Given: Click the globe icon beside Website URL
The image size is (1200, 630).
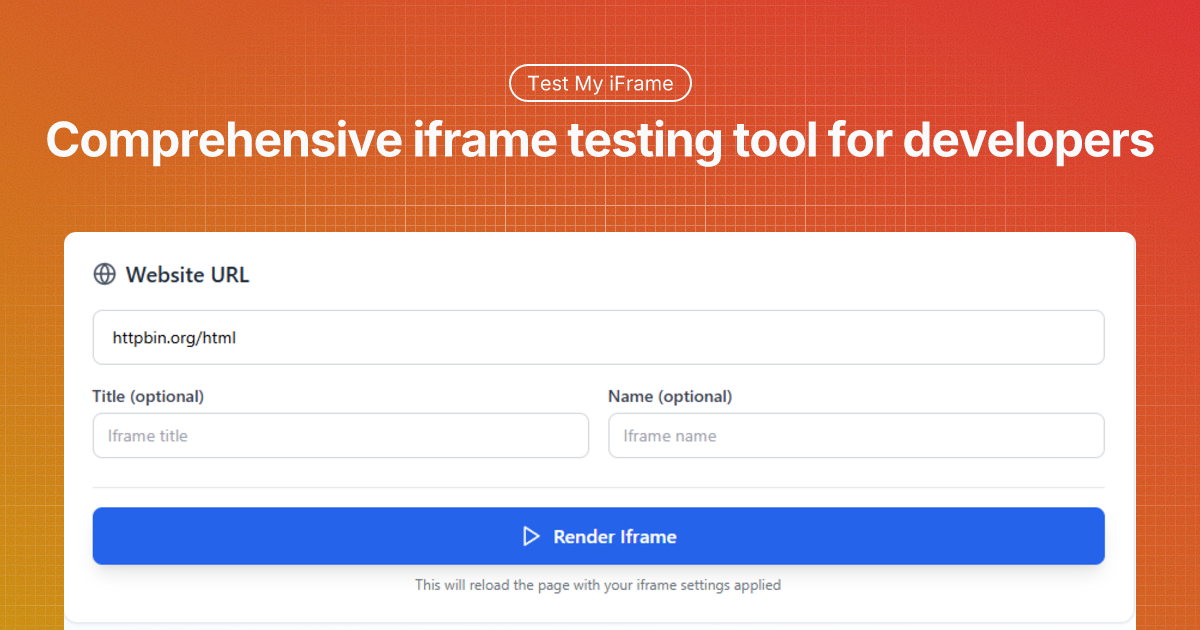Looking at the screenshot, I should pos(104,274).
